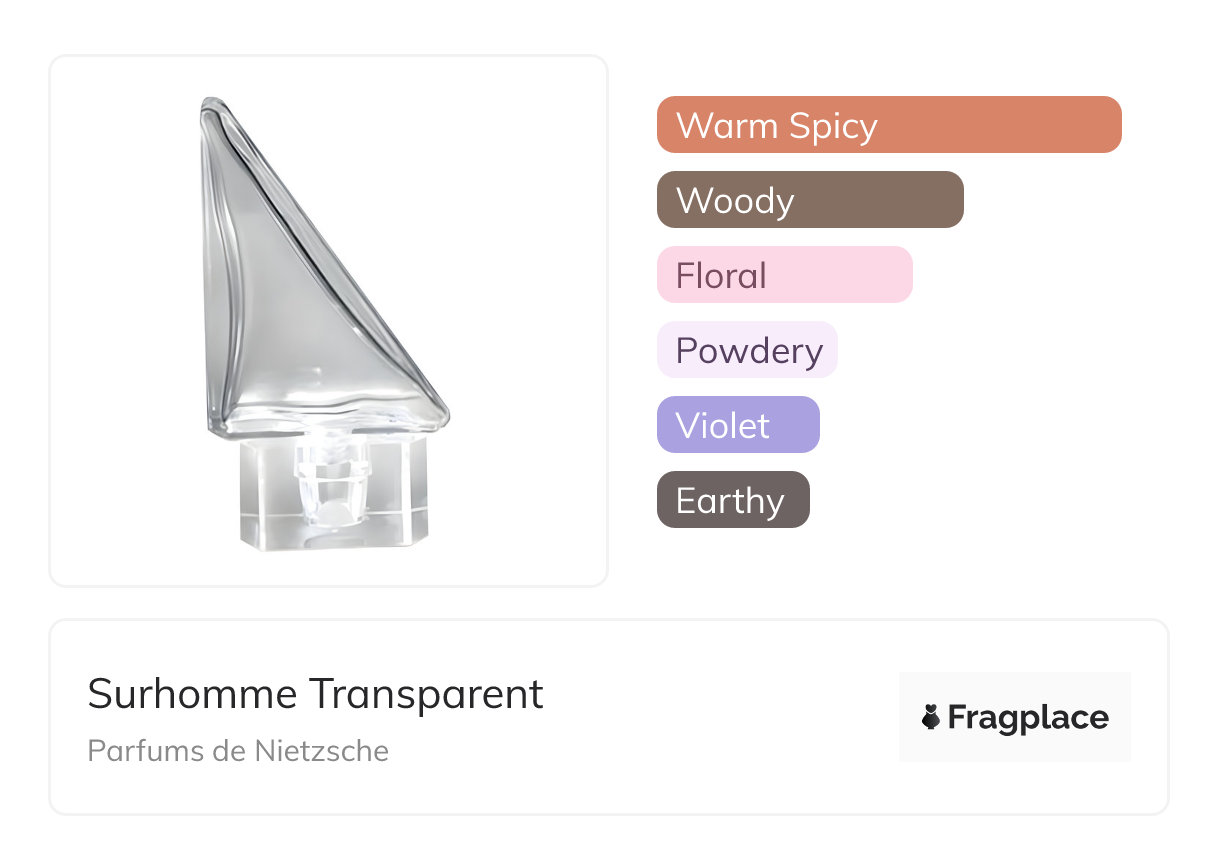Screen dimensions: 1218x864
Task: Click the Fragplace logo icon
Action: click(x=931, y=717)
